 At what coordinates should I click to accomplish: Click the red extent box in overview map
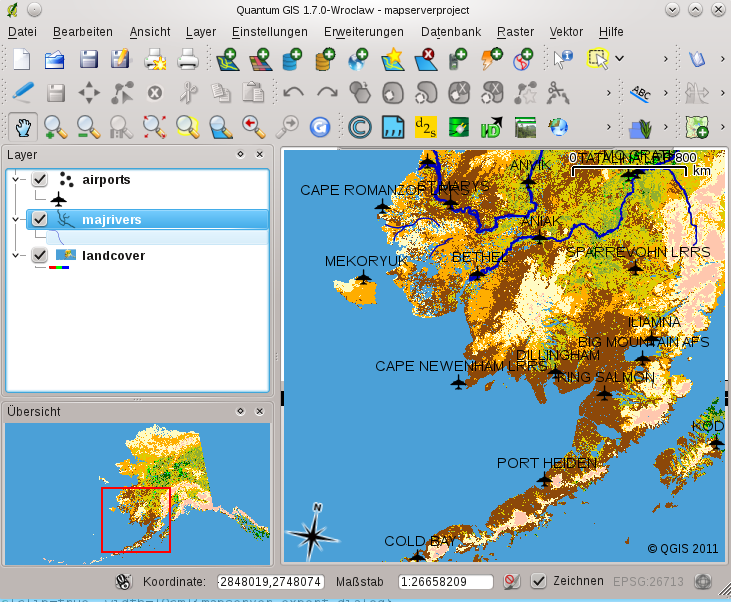[136, 519]
